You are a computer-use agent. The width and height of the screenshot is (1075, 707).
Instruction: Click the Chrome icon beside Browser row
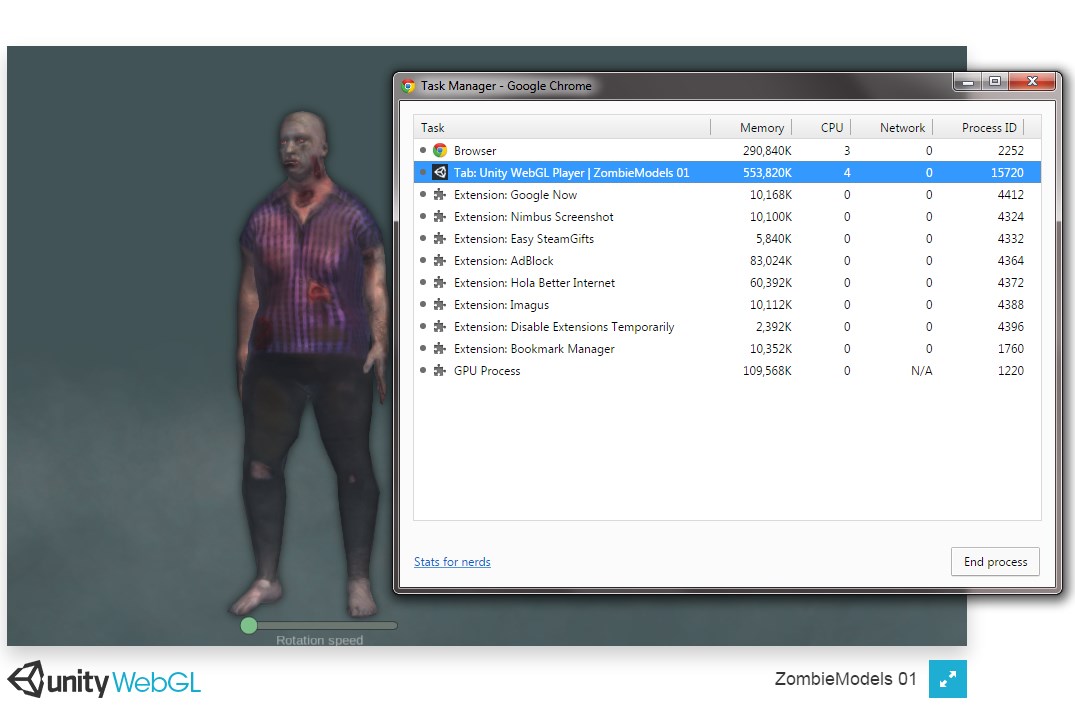(x=440, y=150)
